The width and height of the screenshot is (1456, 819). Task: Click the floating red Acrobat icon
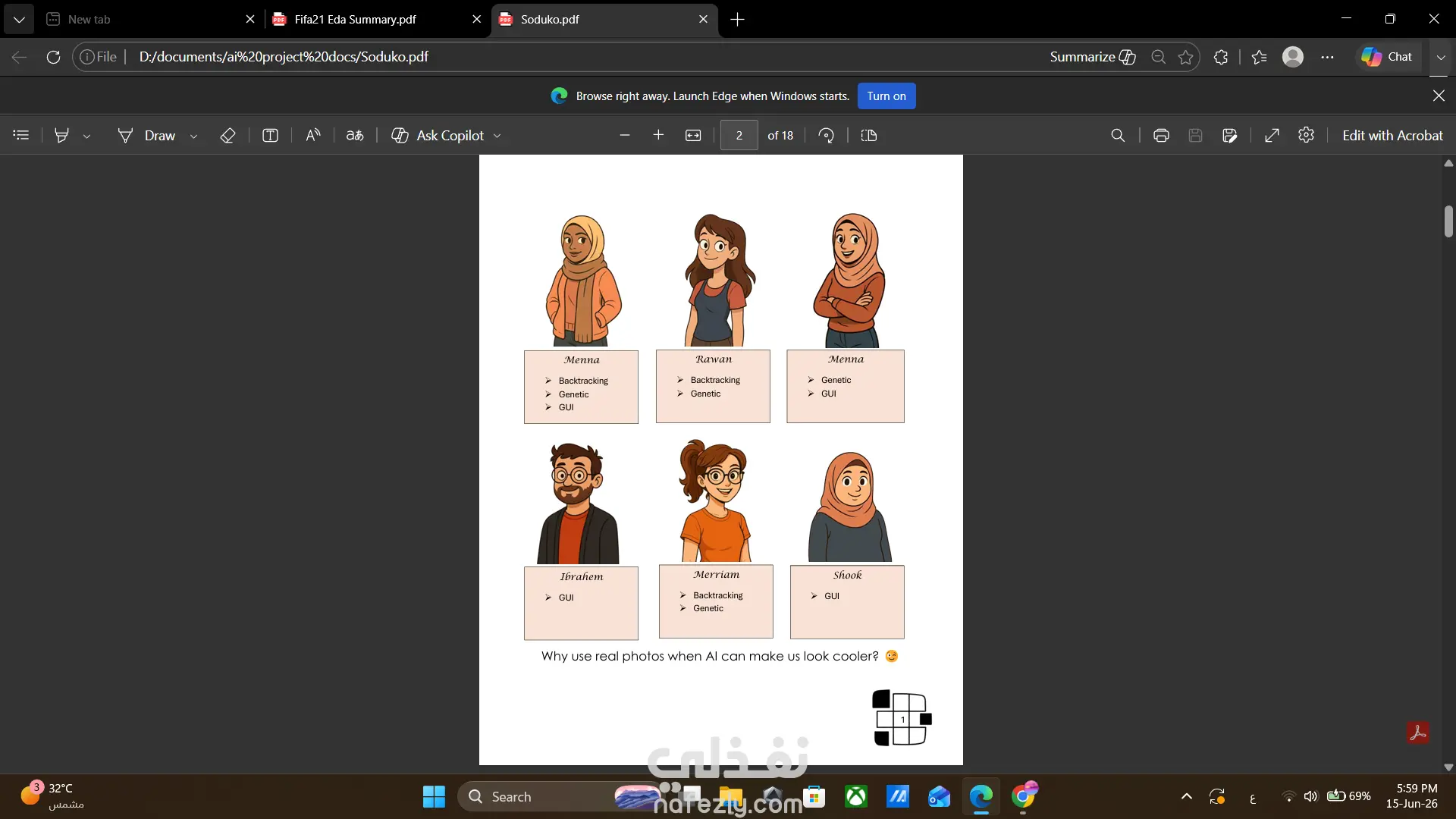pyautogui.click(x=1418, y=733)
